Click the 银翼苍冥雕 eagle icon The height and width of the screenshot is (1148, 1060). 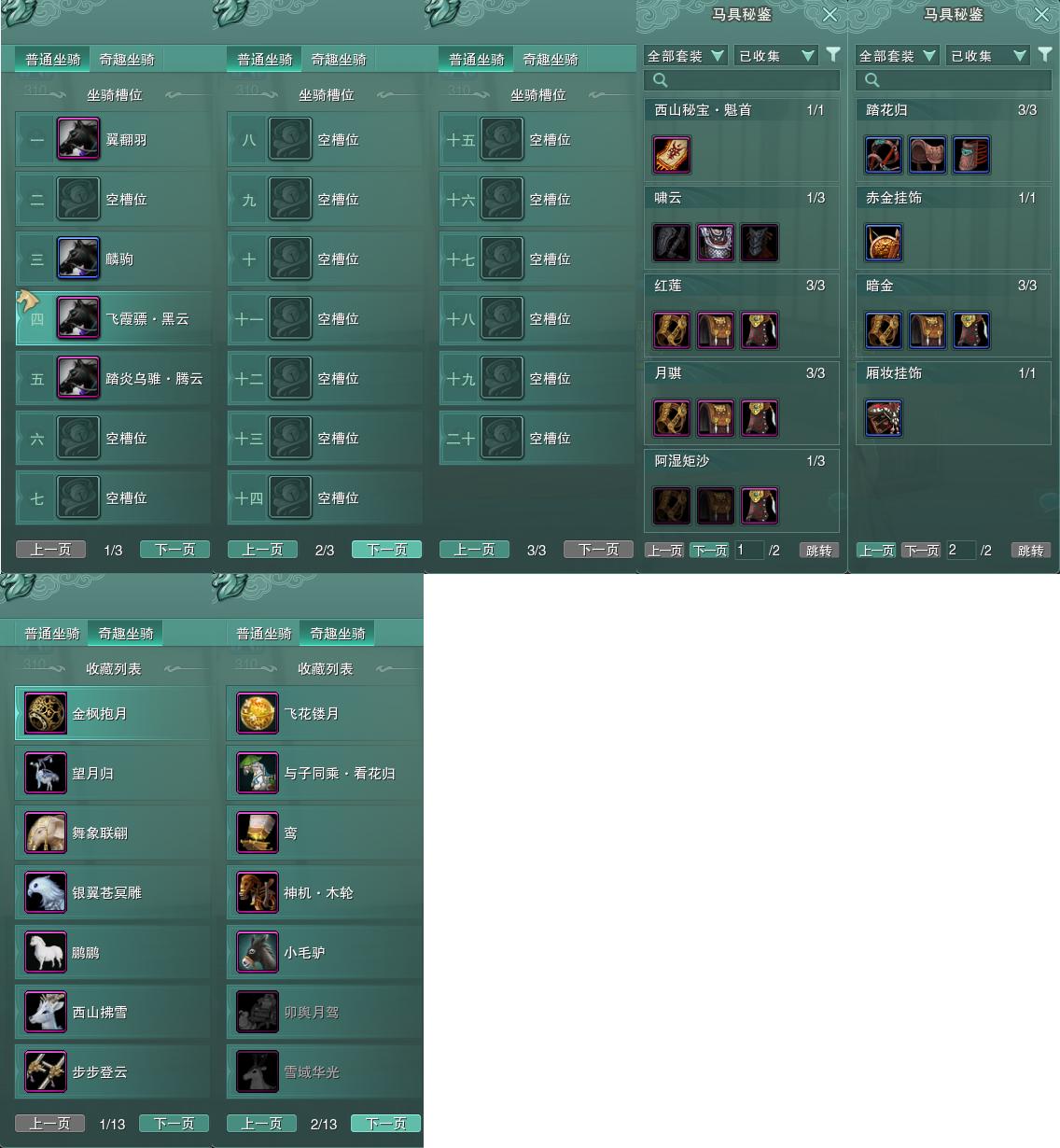pyautogui.click(x=46, y=893)
